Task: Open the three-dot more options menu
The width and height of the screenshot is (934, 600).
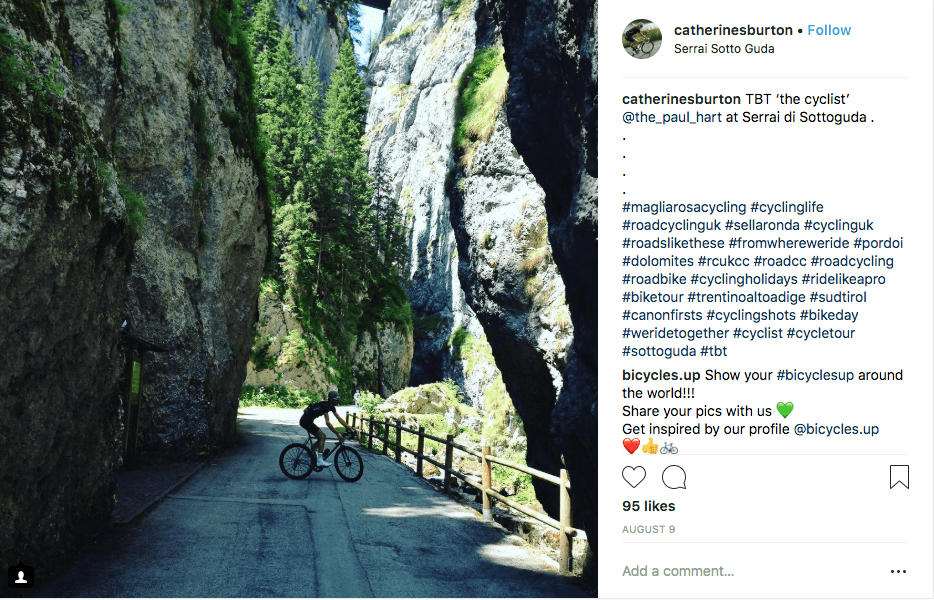Action: (898, 572)
